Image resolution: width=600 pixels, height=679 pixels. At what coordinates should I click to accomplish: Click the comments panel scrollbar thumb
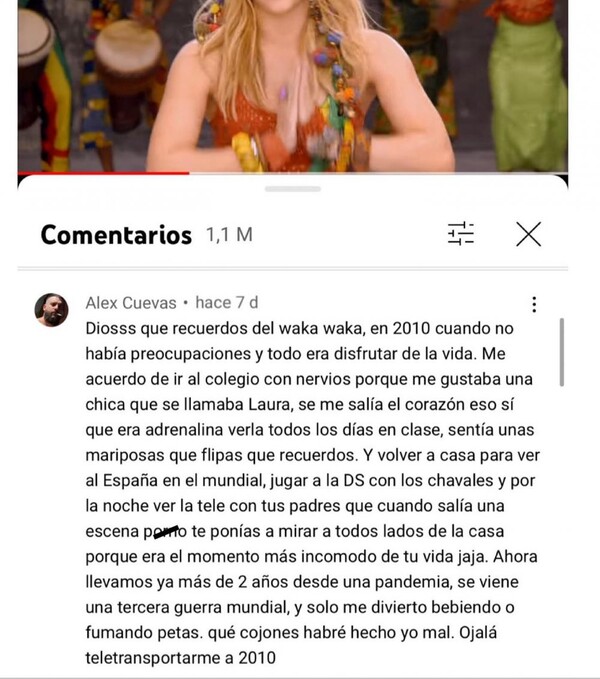[x=562, y=352]
